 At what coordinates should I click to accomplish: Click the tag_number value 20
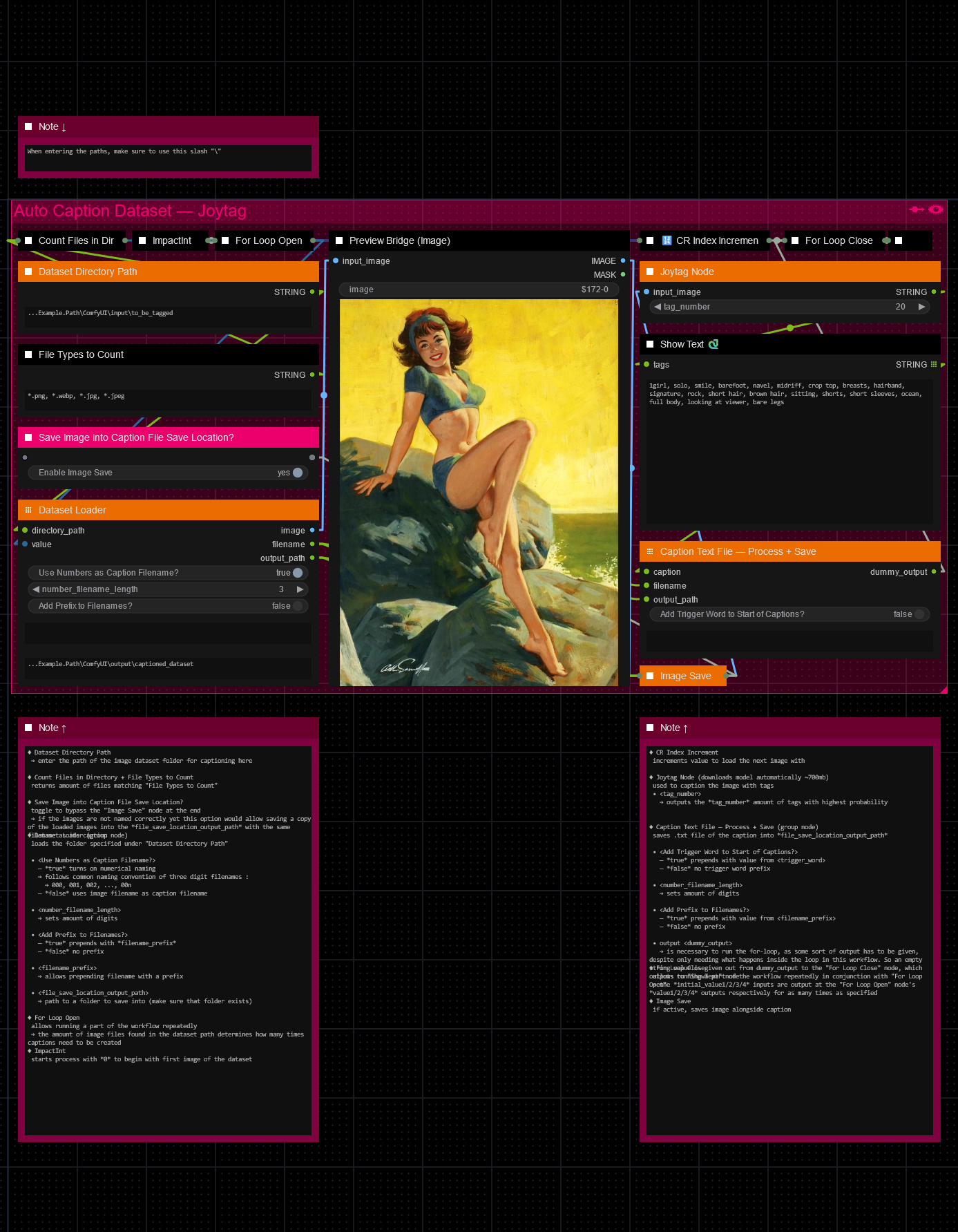901,307
